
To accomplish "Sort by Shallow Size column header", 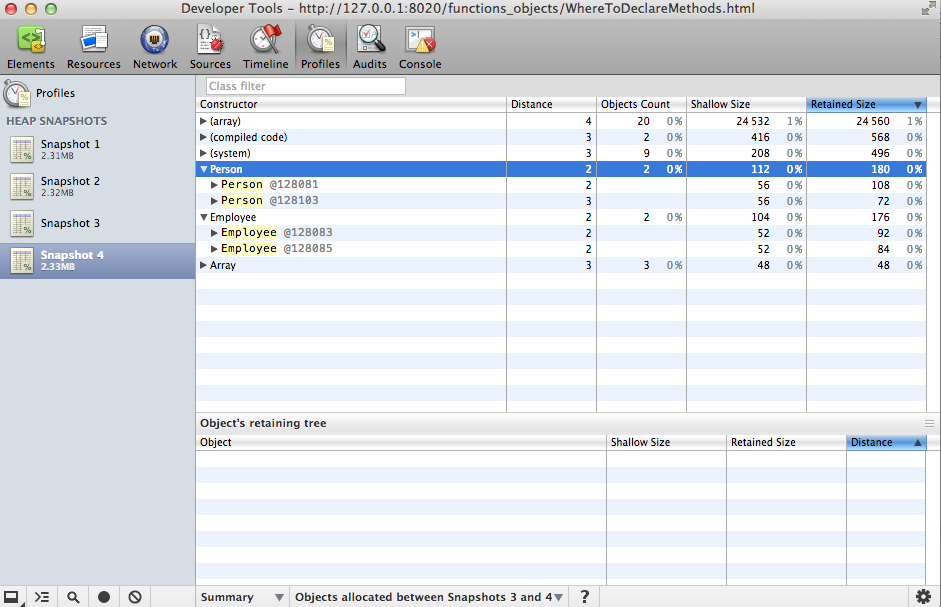I will (x=745, y=104).
